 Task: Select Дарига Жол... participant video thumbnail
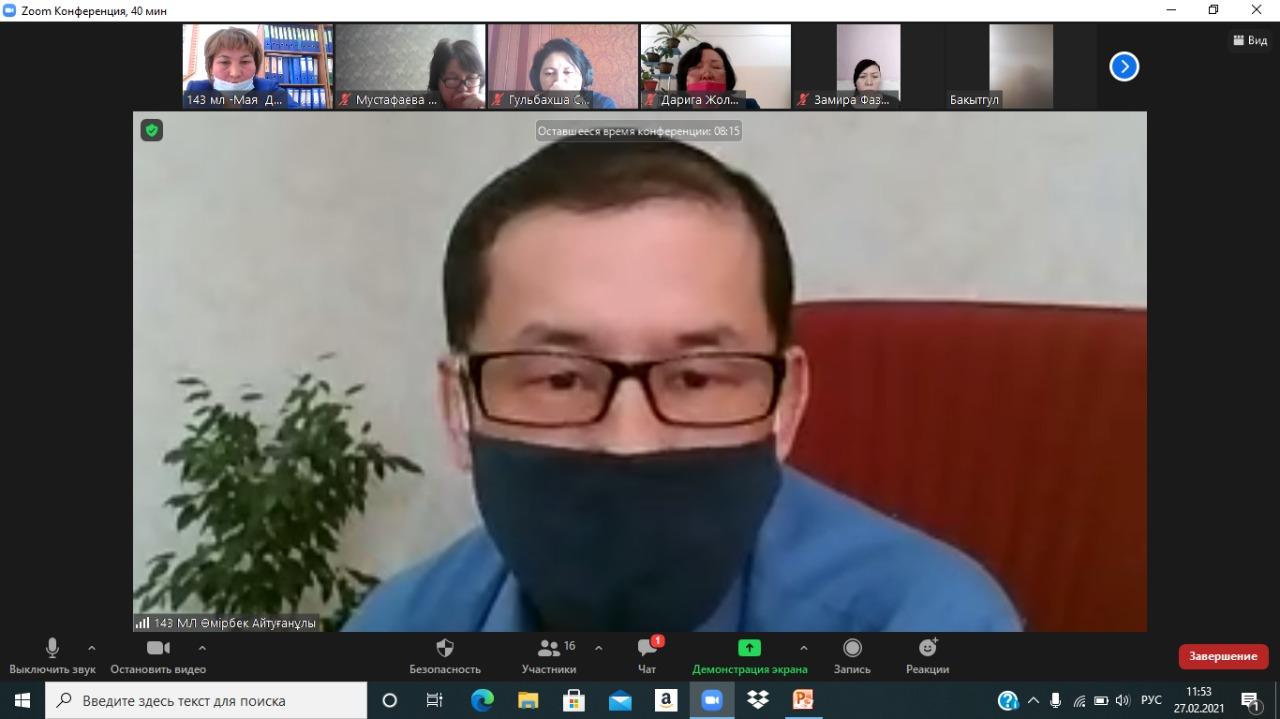pos(715,66)
